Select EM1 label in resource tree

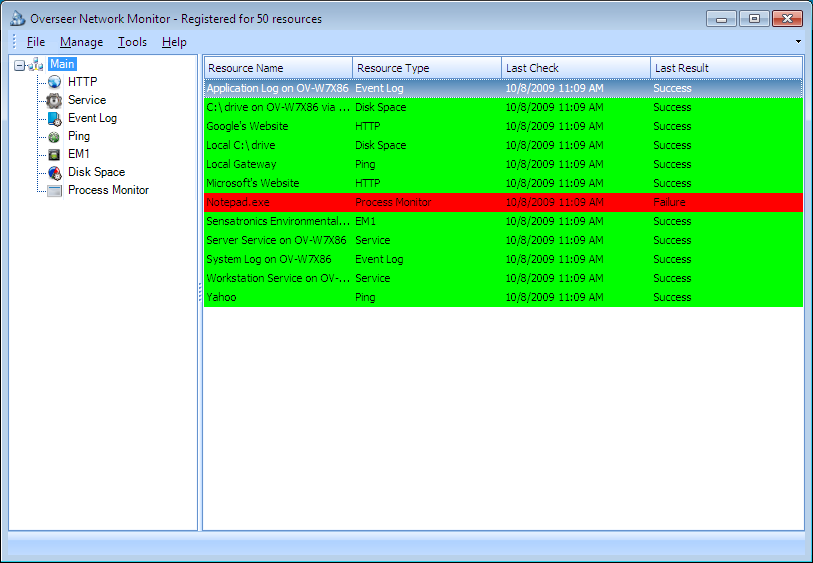point(79,154)
